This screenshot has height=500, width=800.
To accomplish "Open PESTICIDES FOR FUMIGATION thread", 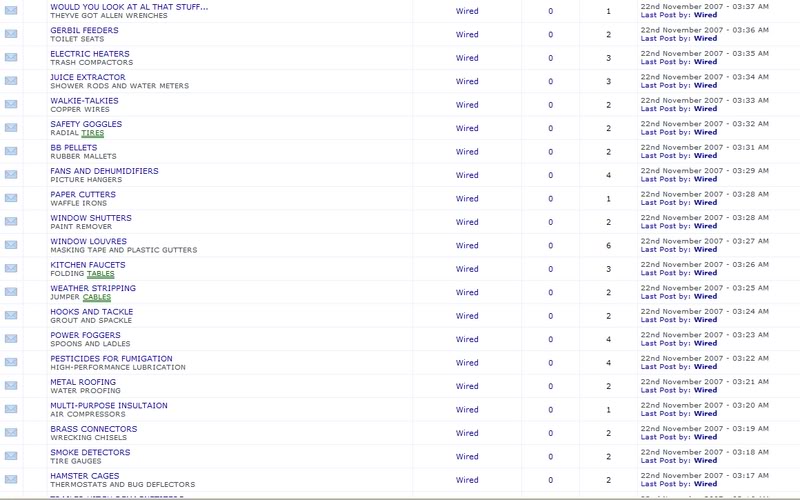I will [111, 359].
